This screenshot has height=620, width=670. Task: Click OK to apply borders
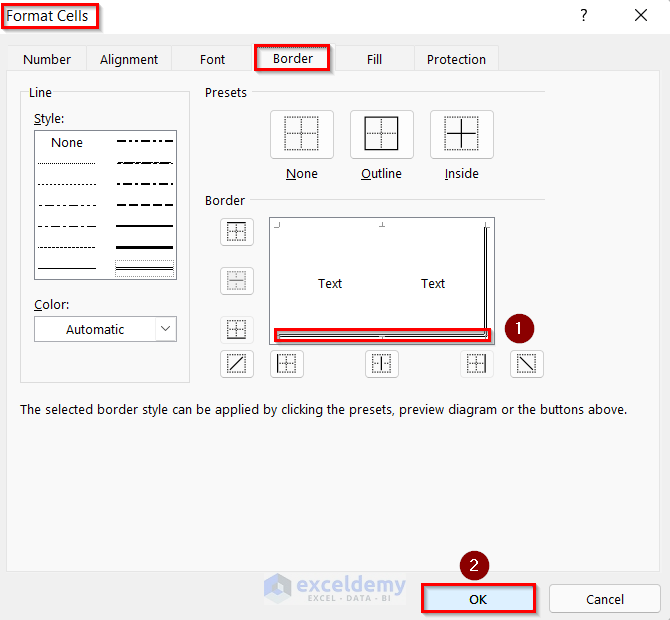click(478, 599)
